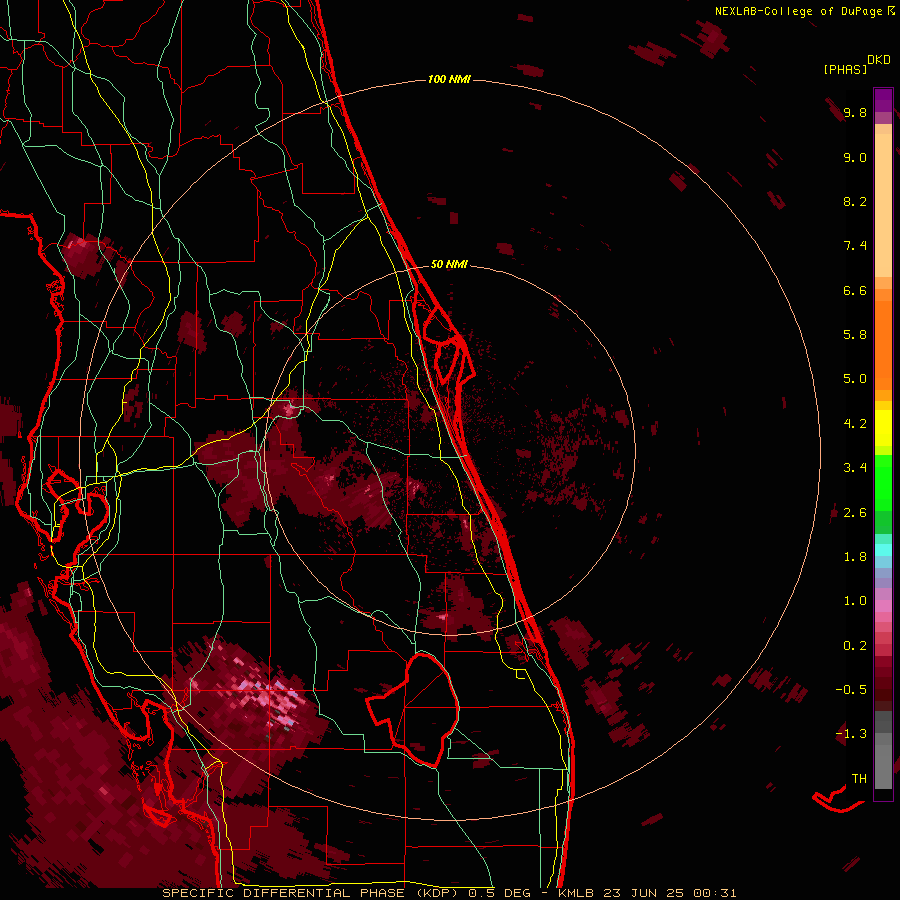Click the 5.0 legend value
This screenshot has height=900, width=900.
(x=855, y=379)
